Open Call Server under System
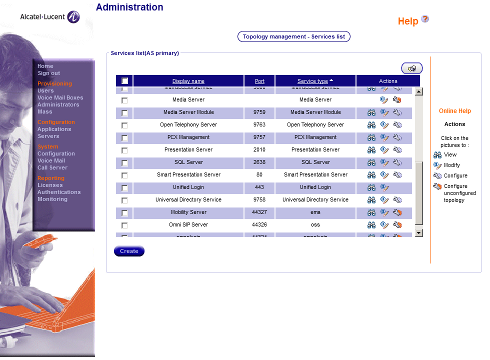This screenshot has width=490, height=360. tap(52, 168)
